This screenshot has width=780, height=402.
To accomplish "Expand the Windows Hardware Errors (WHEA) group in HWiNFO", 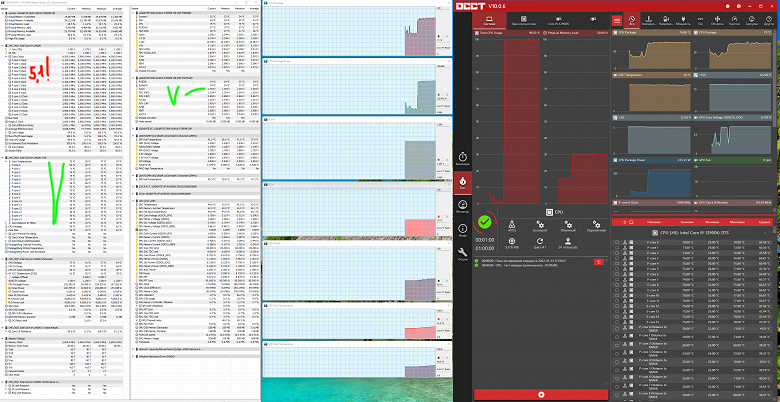I will click(x=133, y=356).
